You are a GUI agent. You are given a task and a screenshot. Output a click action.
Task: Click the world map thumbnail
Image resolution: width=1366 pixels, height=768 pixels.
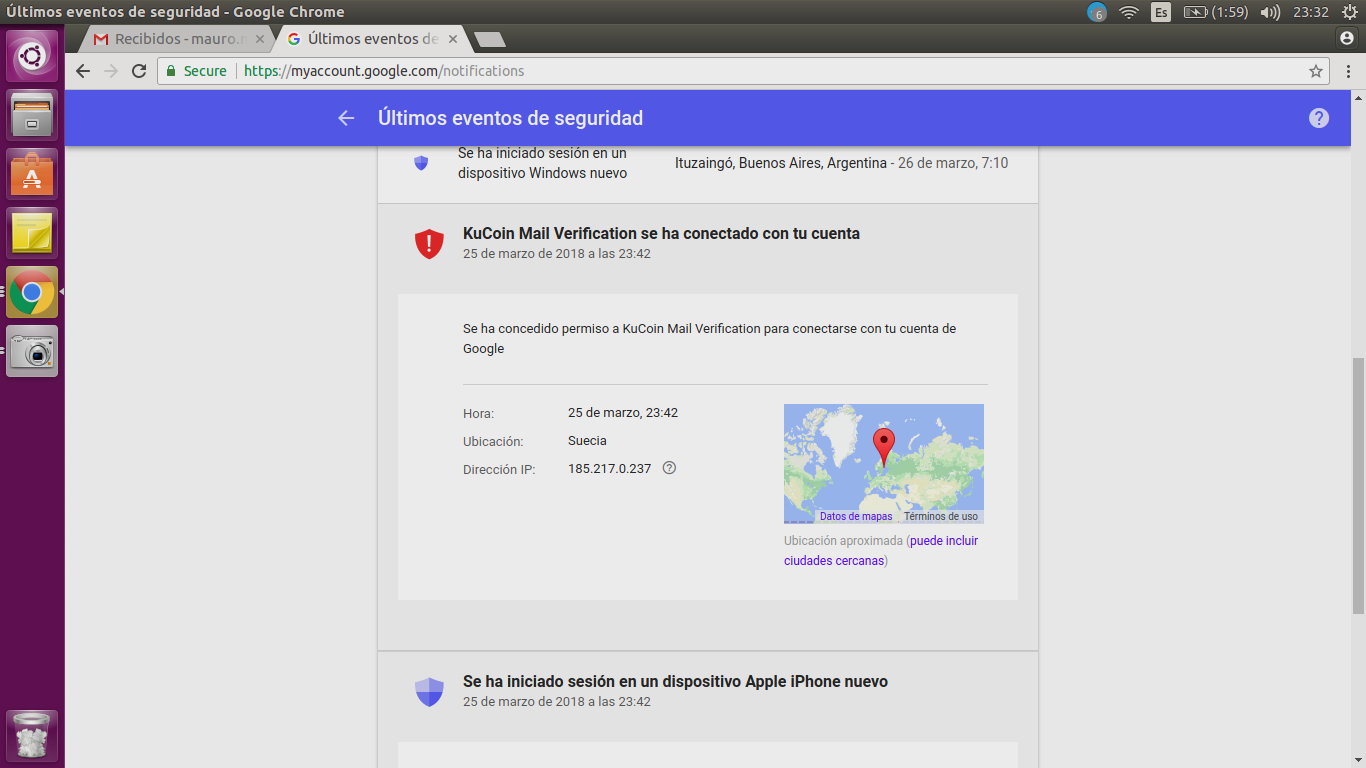[x=884, y=464]
